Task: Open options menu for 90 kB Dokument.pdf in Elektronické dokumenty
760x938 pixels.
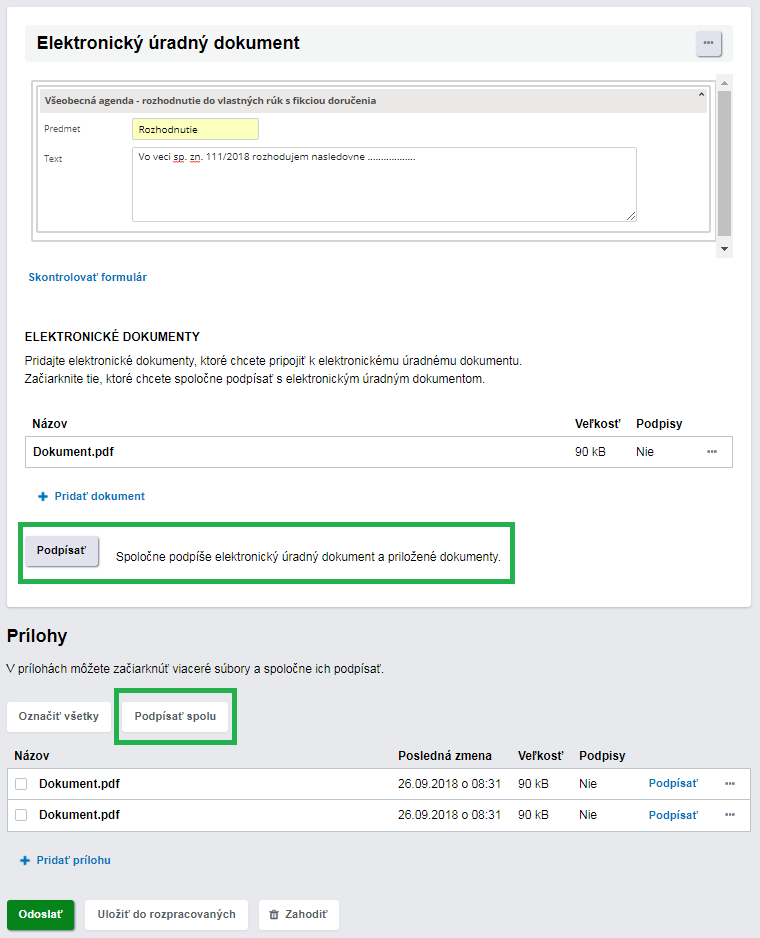Action: pyautogui.click(x=712, y=452)
